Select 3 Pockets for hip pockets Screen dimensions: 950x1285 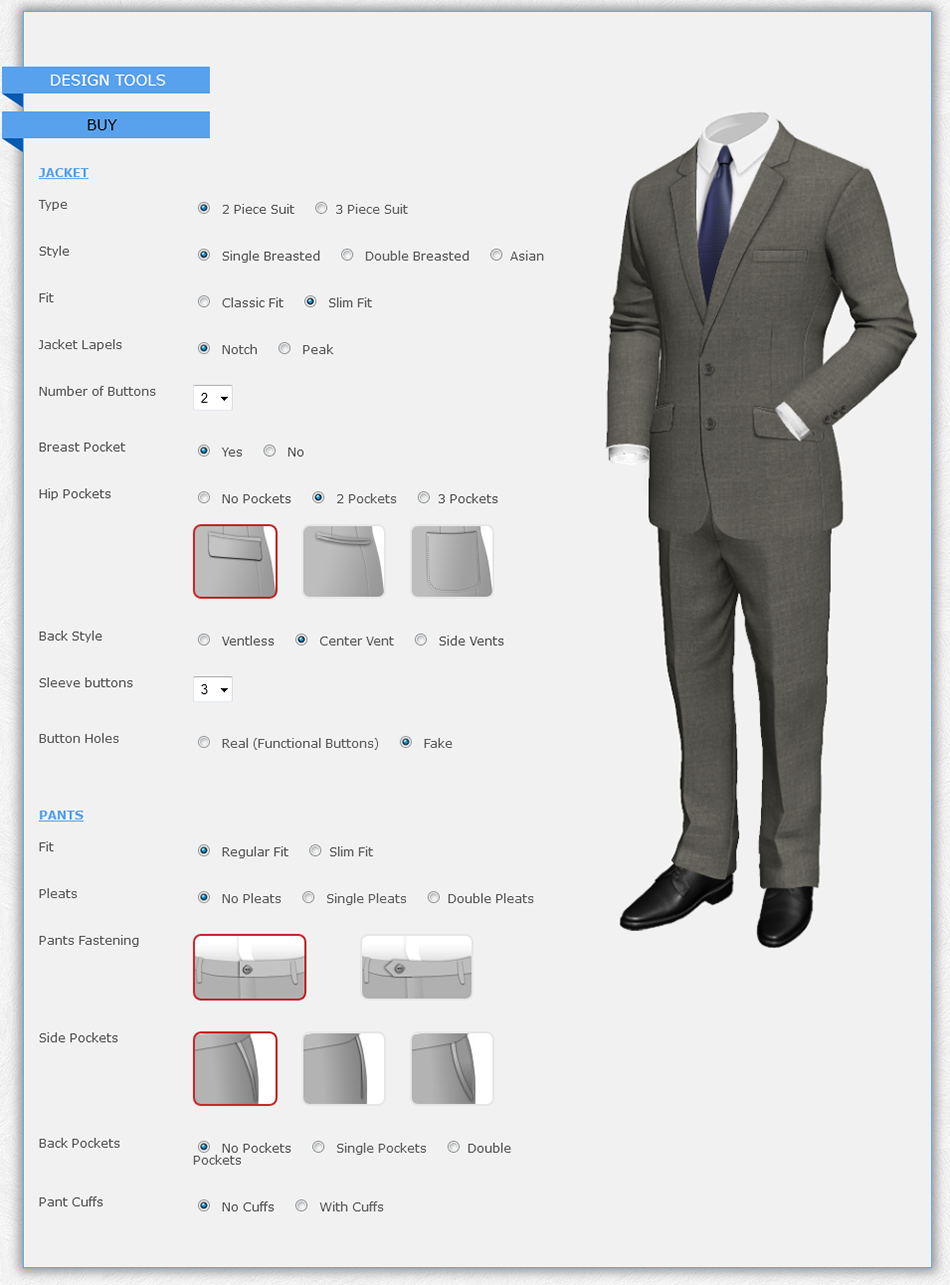tap(424, 497)
